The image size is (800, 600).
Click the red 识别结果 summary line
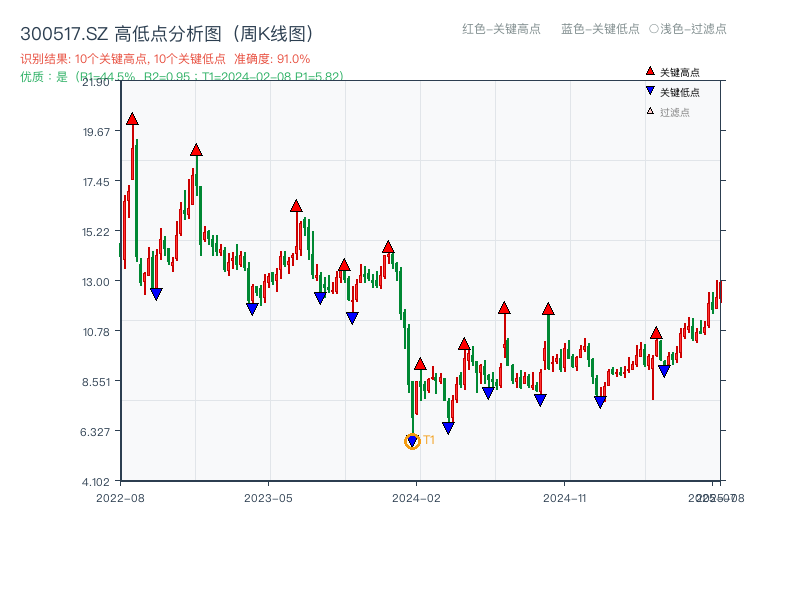click(x=165, y=59)
